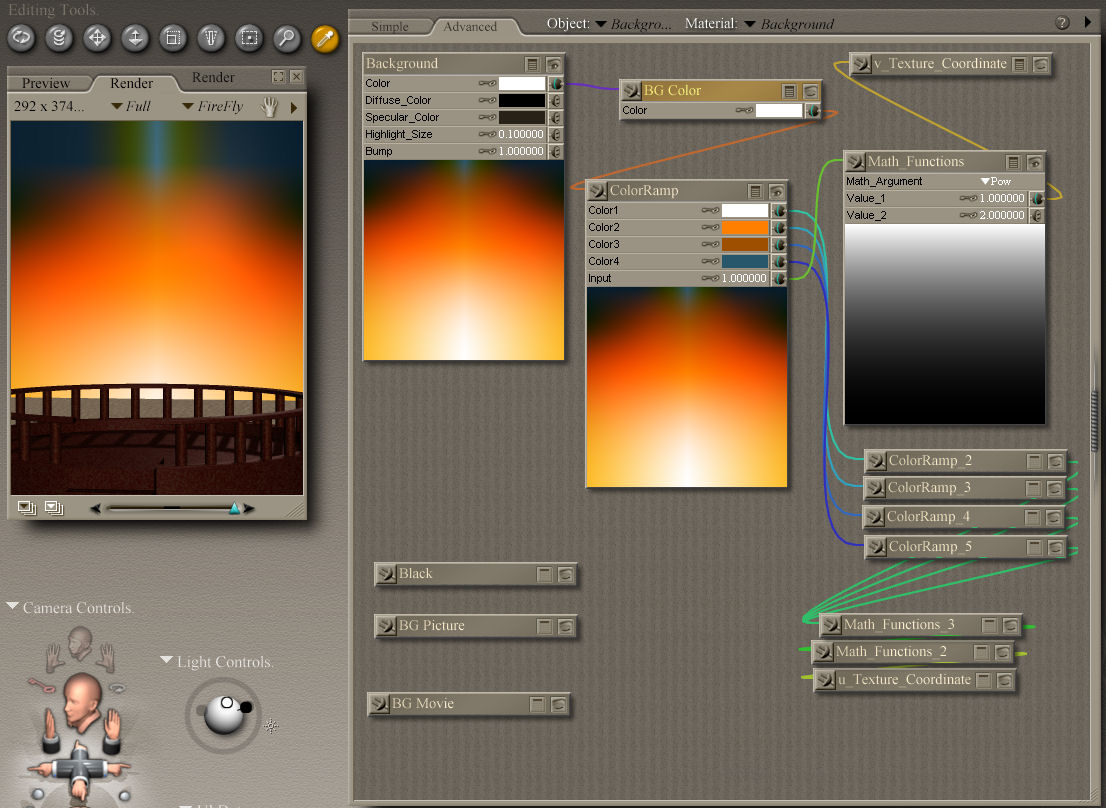Viewport: 1106px width, 808px height.
Task: Toggle preview eye on Background node
Action: click(554, 64)
